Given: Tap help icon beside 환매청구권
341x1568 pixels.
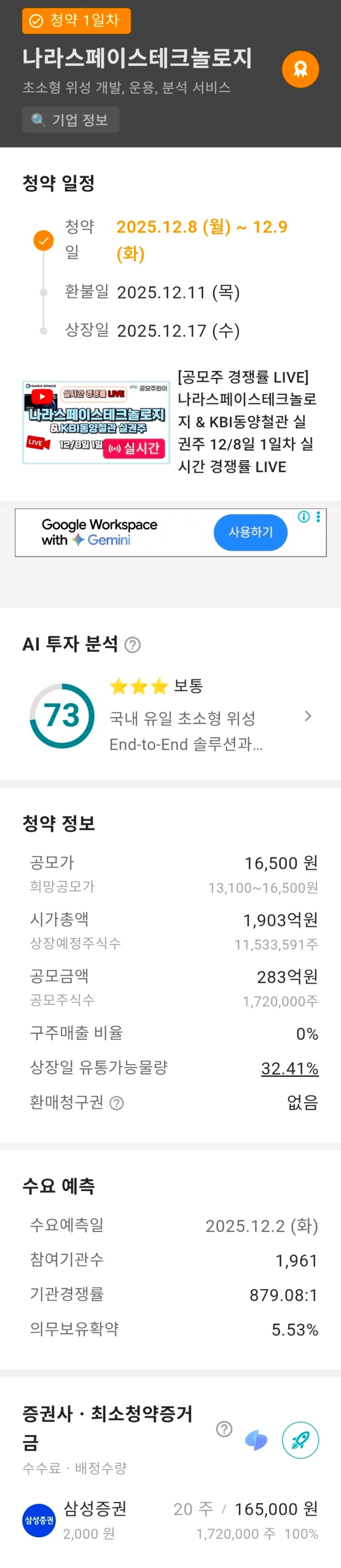Looking at the screenshot, I should click(x=116, y=1103).
